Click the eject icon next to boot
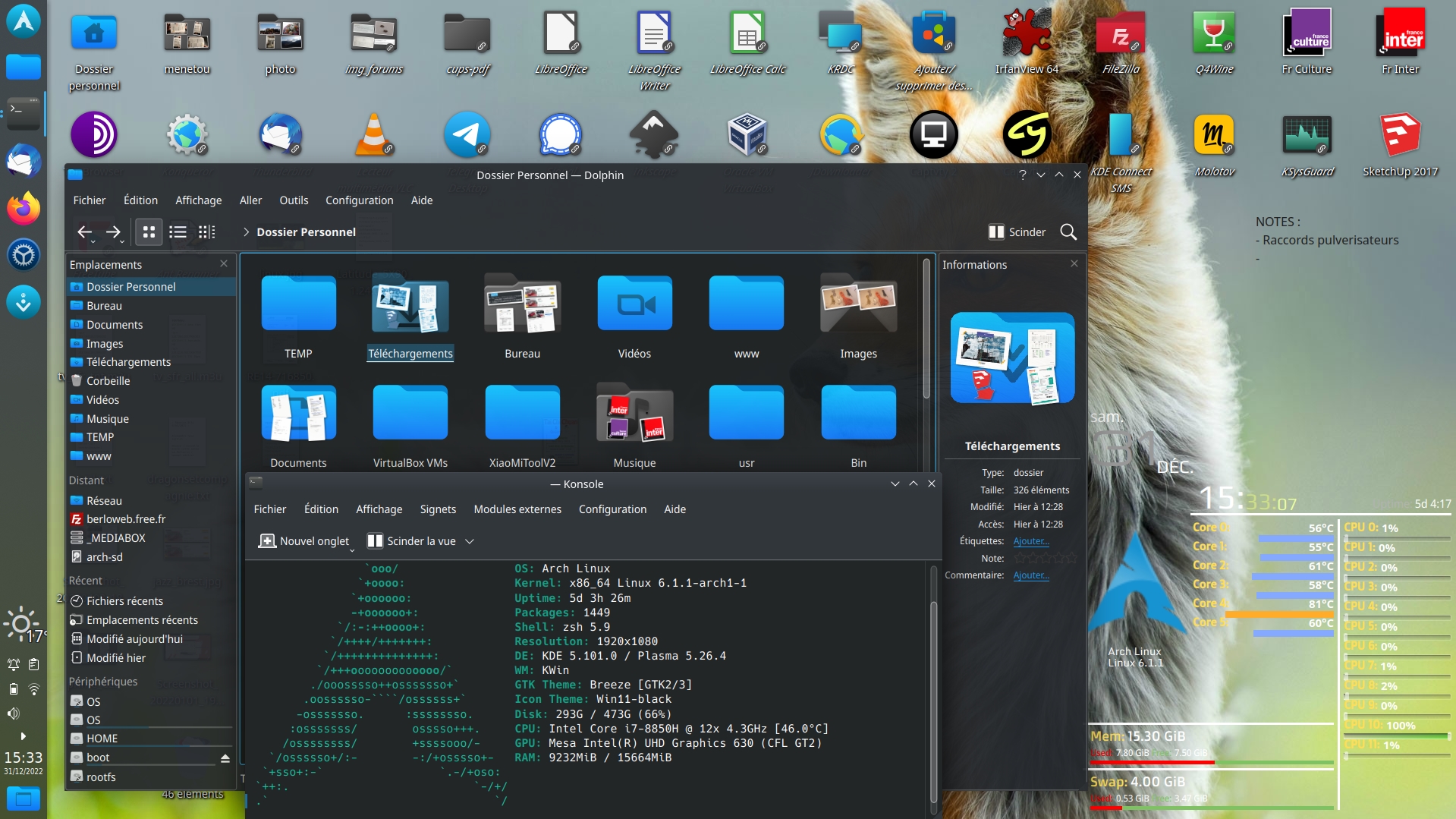Screen dimensions: 1456x819 (225, 758)
